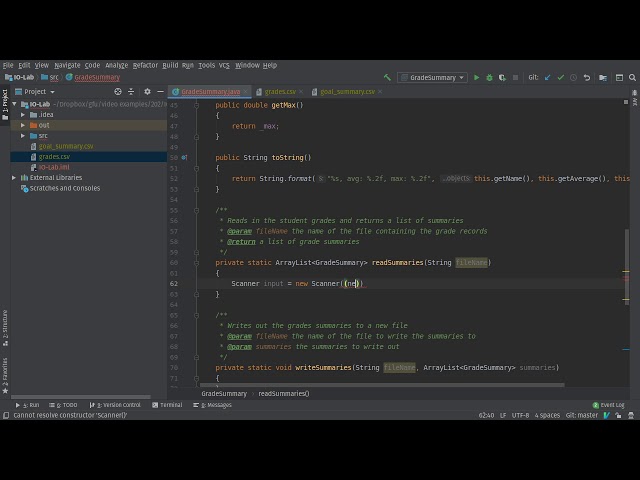
Task: Click the Build project hammer icon
Action: (387, 77)
